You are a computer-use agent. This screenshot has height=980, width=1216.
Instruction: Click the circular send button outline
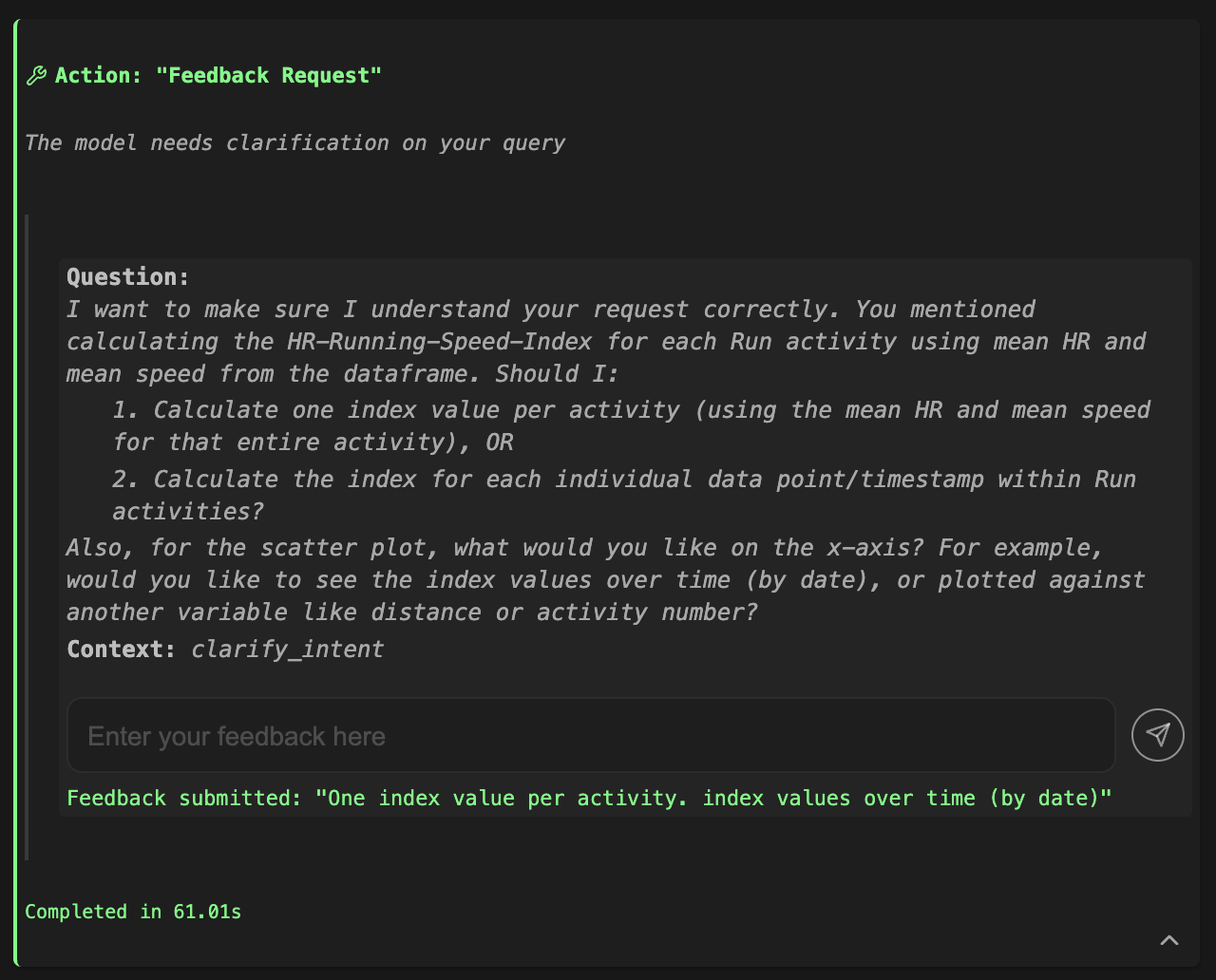(x=1157, y=734)
